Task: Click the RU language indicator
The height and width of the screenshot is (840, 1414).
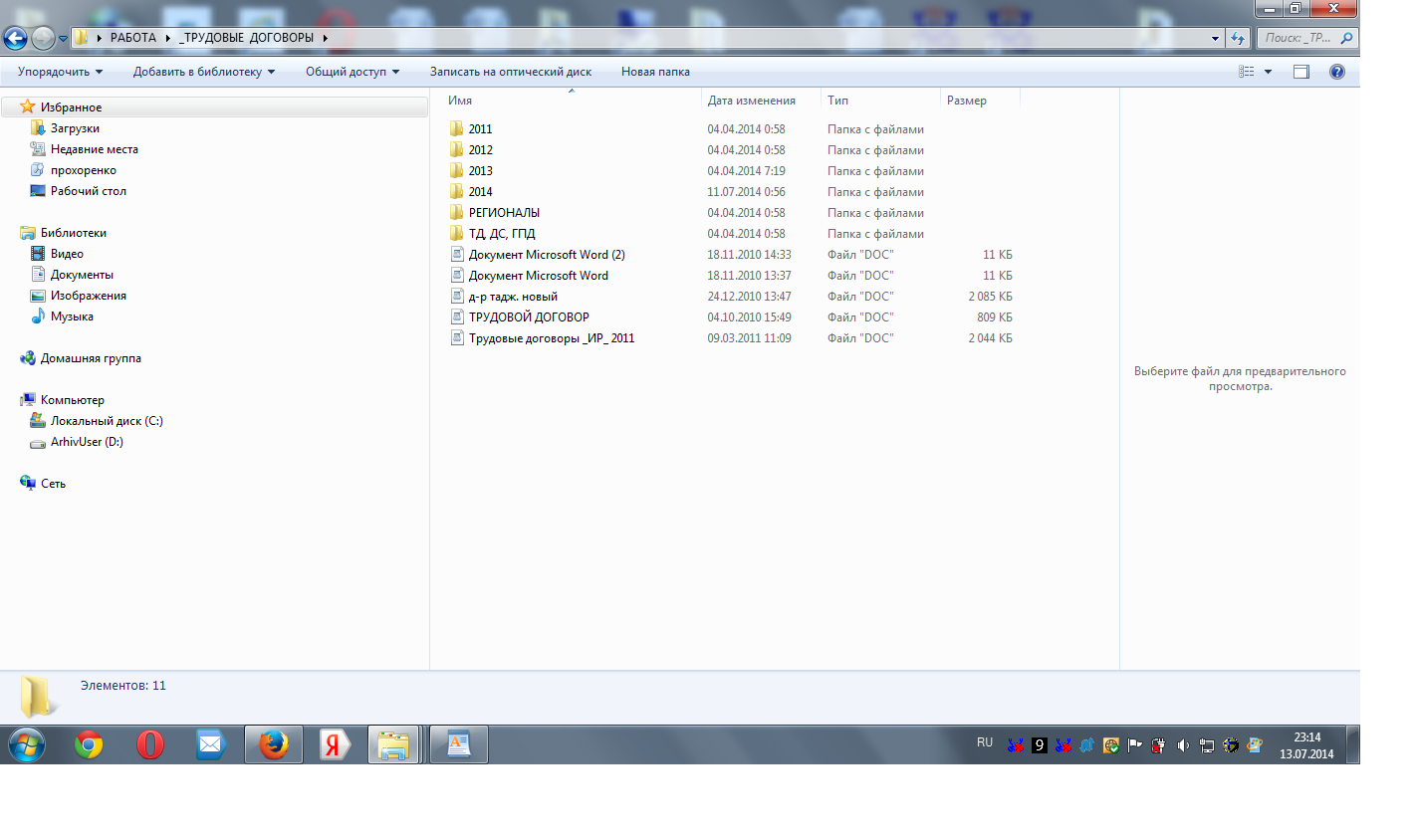Action: [985, 742]
